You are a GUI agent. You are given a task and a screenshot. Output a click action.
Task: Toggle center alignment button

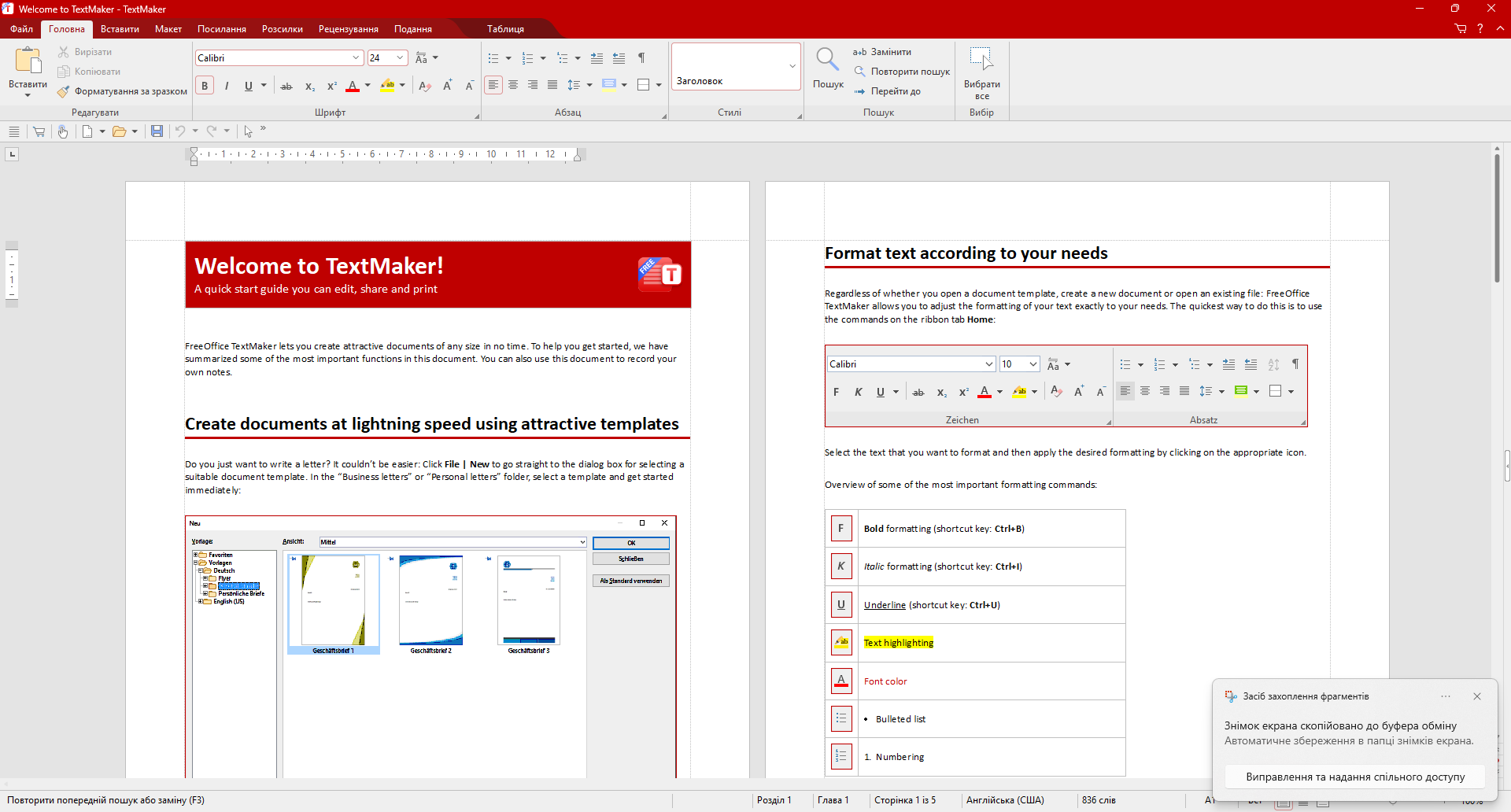tap(513, 85)
